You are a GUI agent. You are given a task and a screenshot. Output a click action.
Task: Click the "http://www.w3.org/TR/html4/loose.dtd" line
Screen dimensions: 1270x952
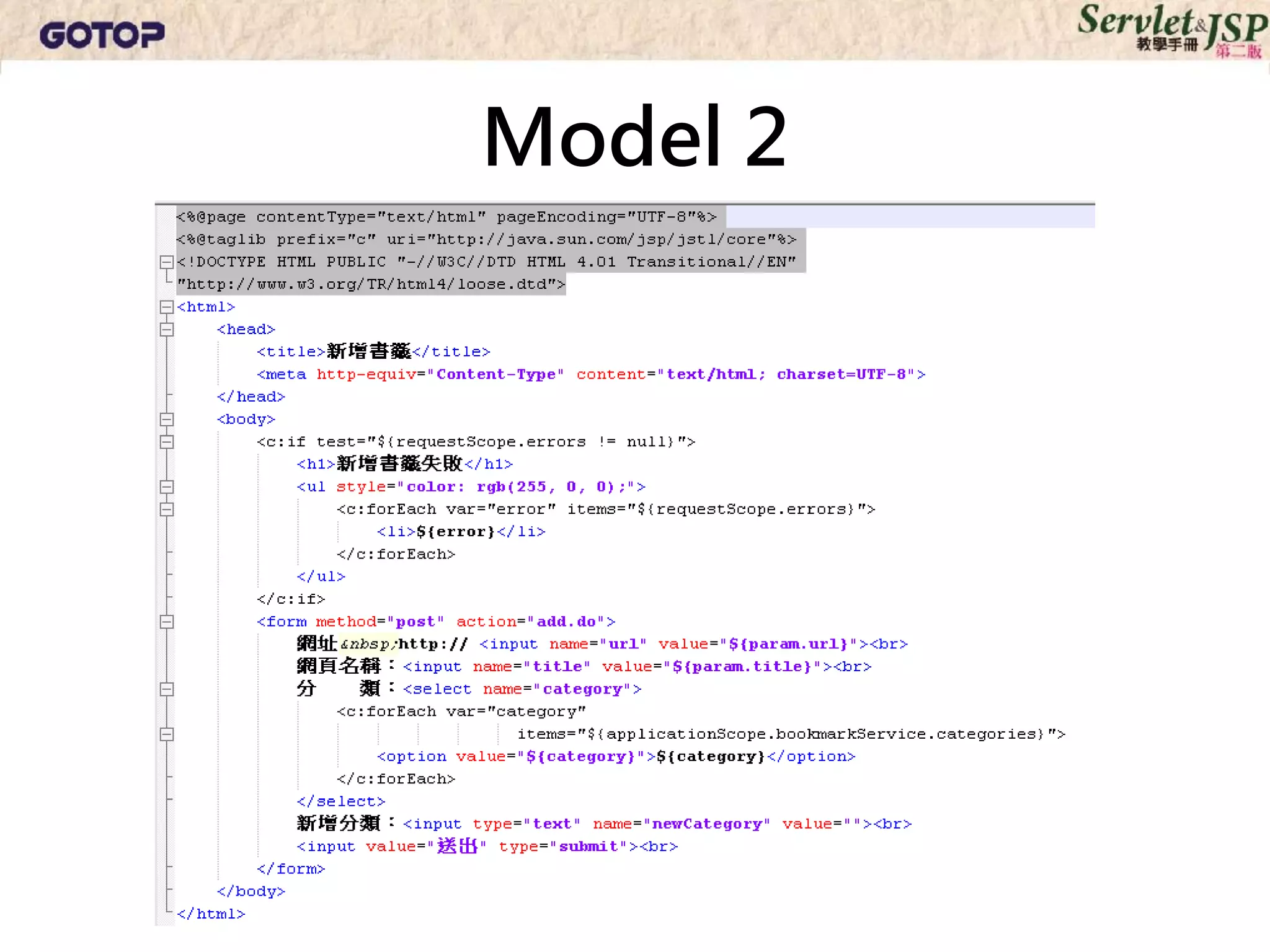371,284
